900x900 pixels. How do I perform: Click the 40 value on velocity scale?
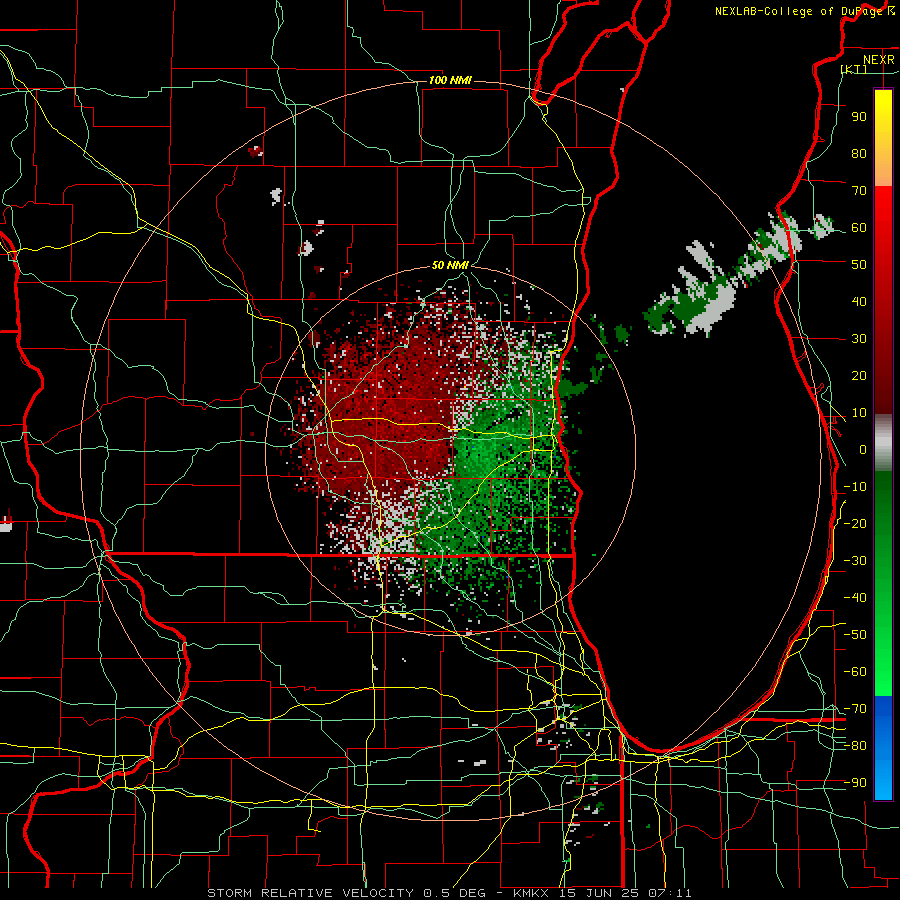click(x=859, y=302)
